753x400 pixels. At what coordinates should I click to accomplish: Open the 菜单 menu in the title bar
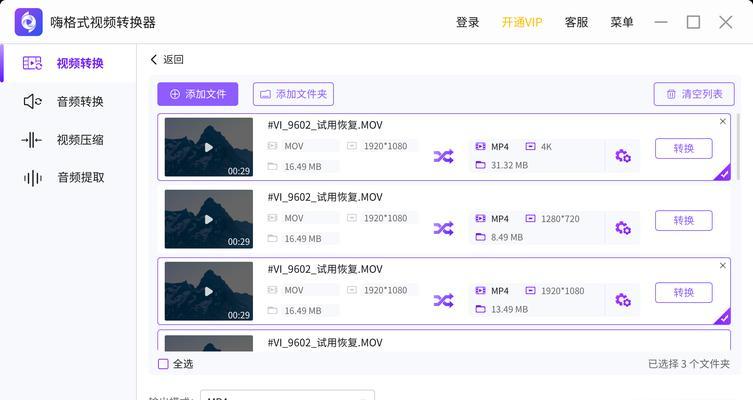click(x=622, y=22)
